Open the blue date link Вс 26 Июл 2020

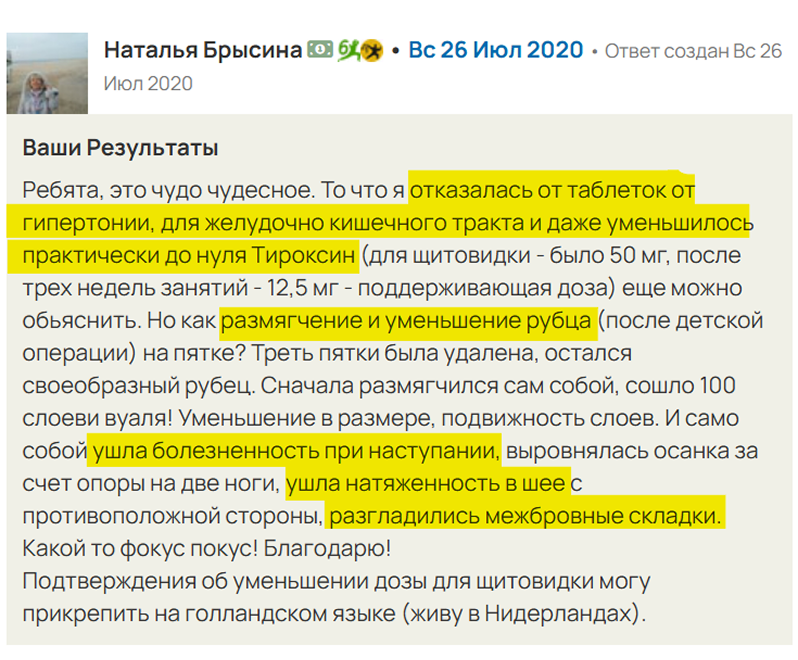[496, 50]
